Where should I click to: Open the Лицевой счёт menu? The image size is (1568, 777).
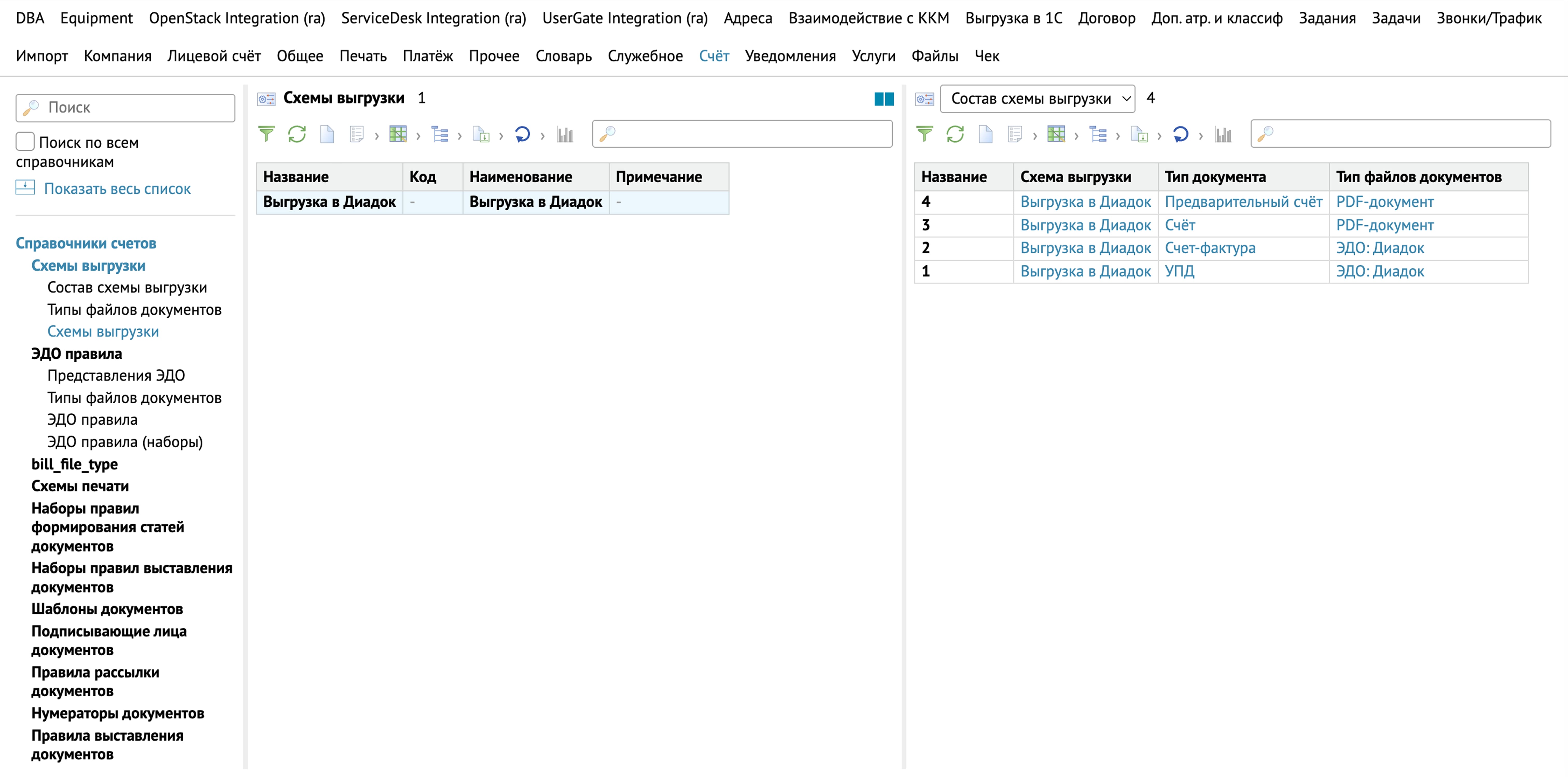[x=214, y=56]
